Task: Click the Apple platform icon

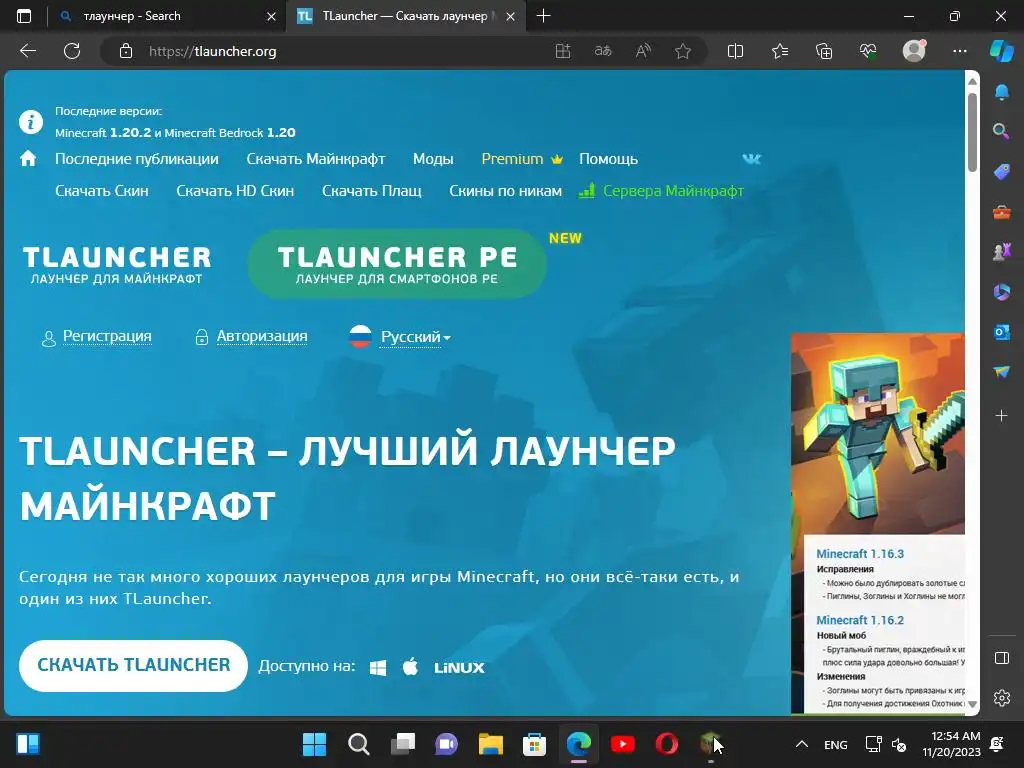Action: coord(410,667)
